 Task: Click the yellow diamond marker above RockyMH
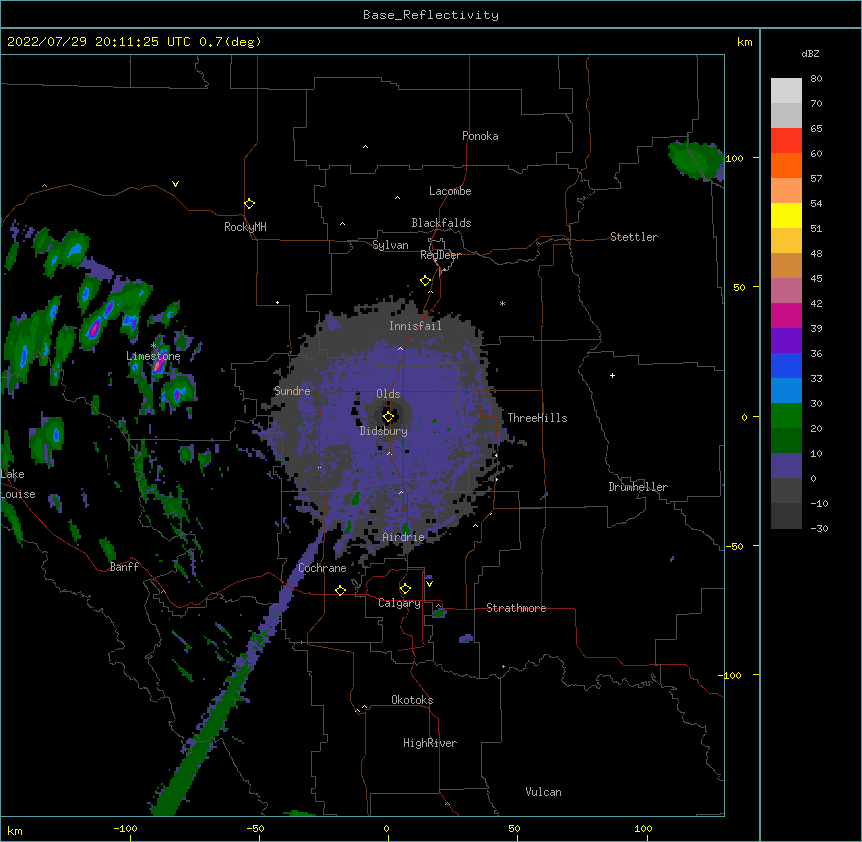249,204
